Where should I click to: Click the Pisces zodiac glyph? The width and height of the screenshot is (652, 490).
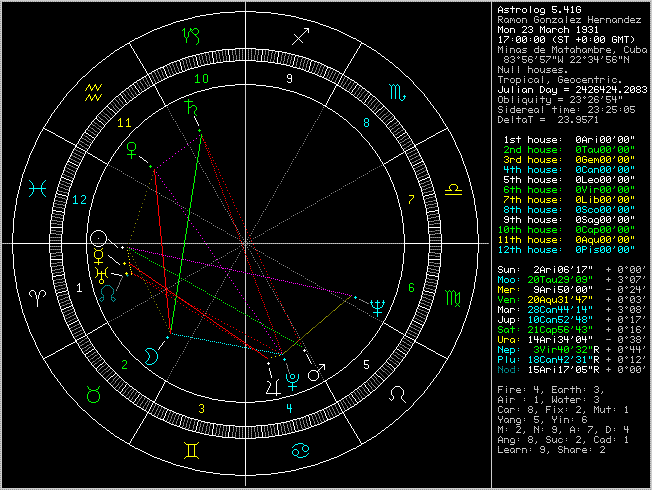[37, 189]
